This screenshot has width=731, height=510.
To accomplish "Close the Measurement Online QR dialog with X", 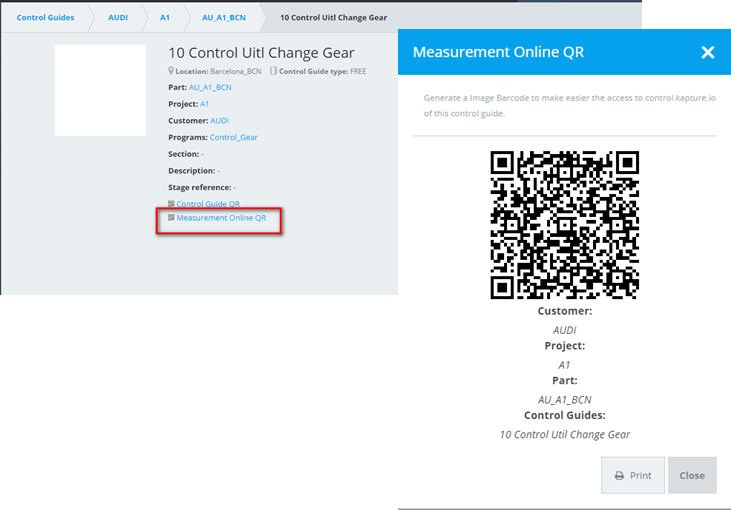I will pyautogui.click(x=708, y=52).
